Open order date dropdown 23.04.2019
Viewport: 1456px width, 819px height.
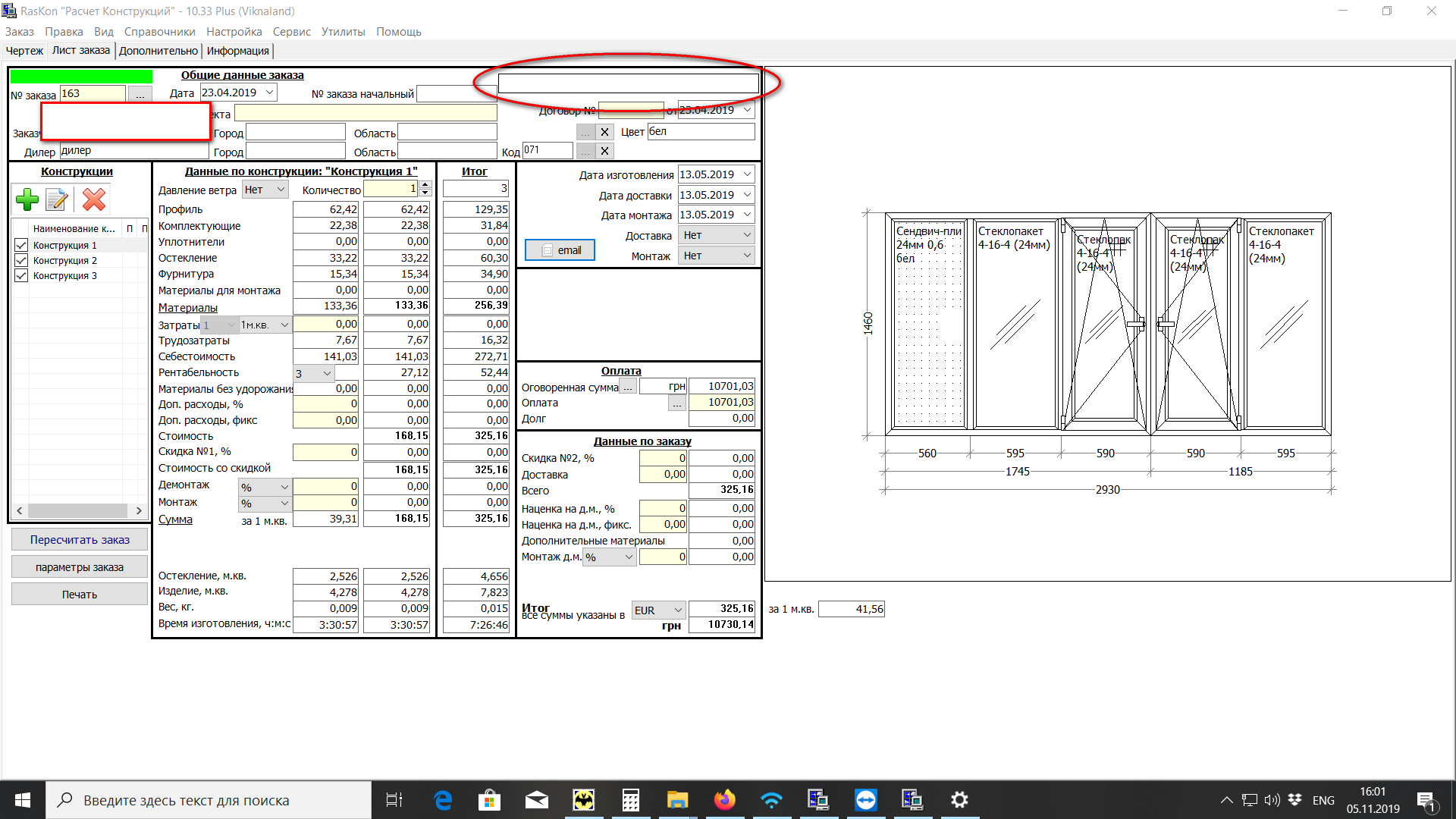(x=269, y=93)
